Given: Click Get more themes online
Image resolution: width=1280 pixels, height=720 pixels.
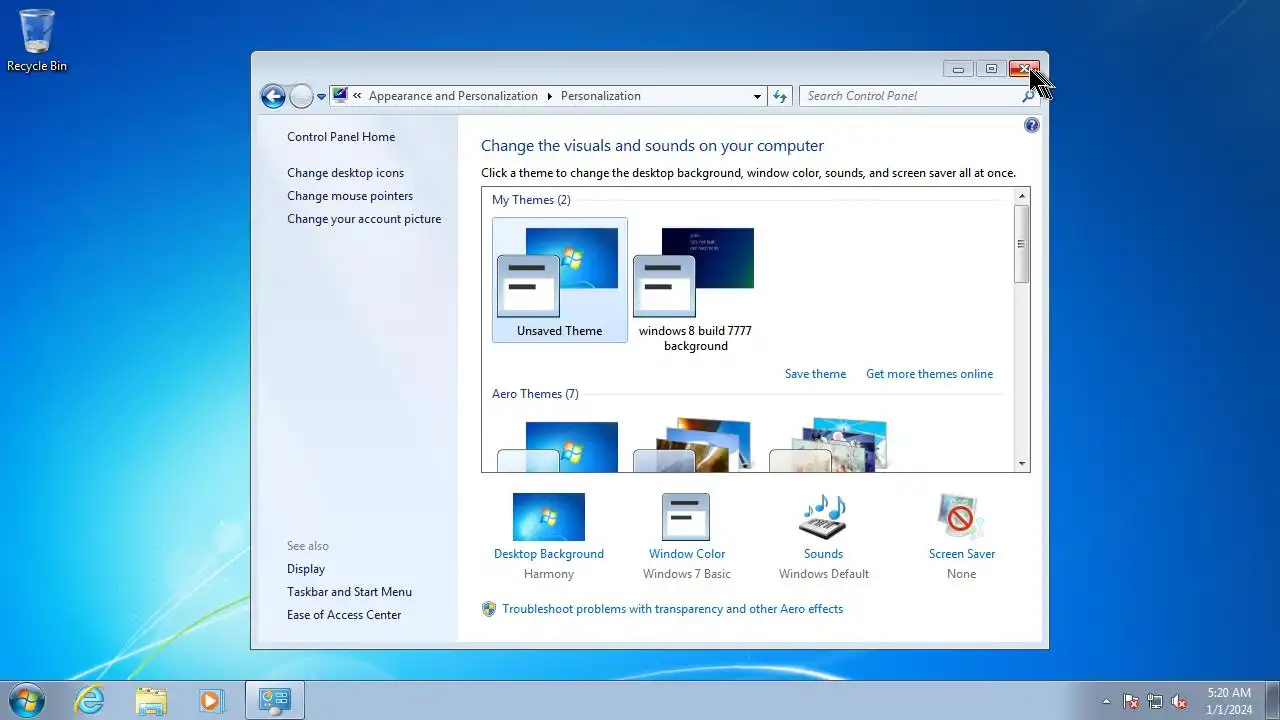Looking at the screenshot, I should pyautogui.click(x=929, y=374).
